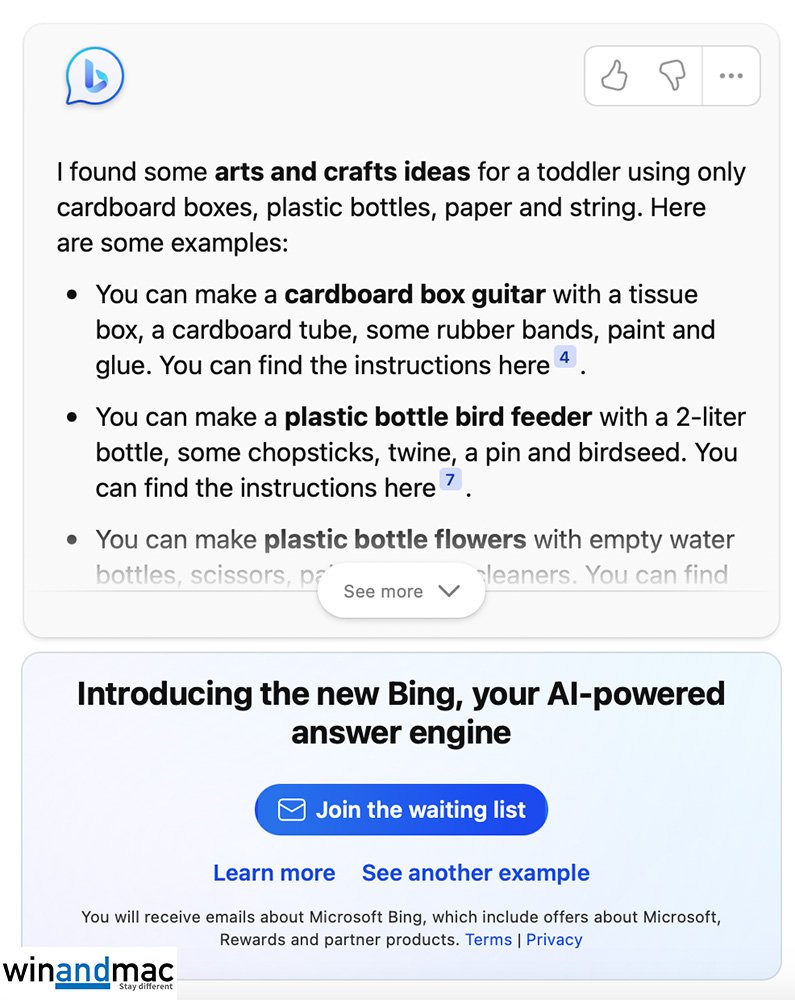Click the bold 'arts and crafts ideas' phrase

coord(342,172)
